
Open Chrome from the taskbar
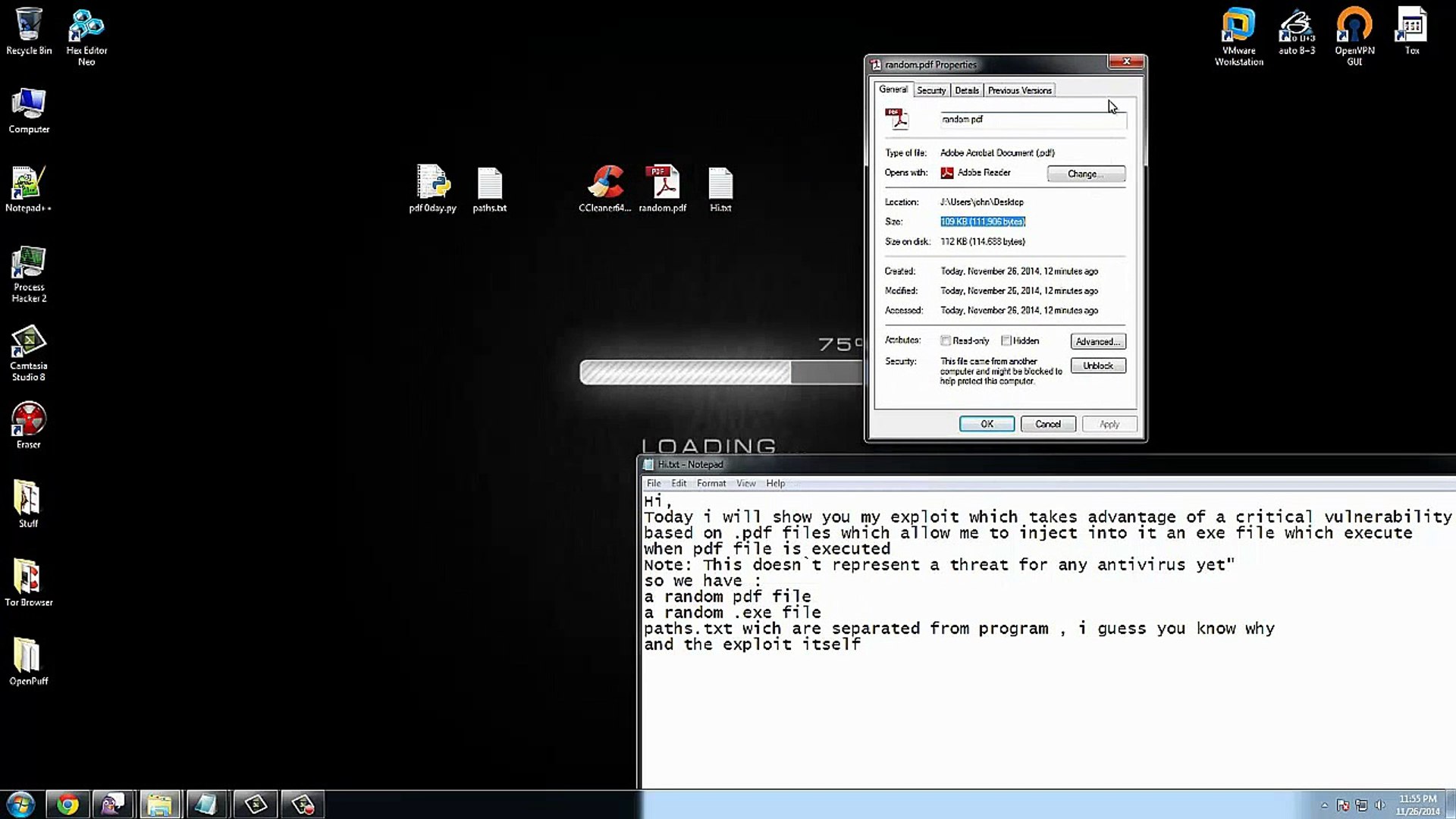pyautogui.click(x=67, y=804)
